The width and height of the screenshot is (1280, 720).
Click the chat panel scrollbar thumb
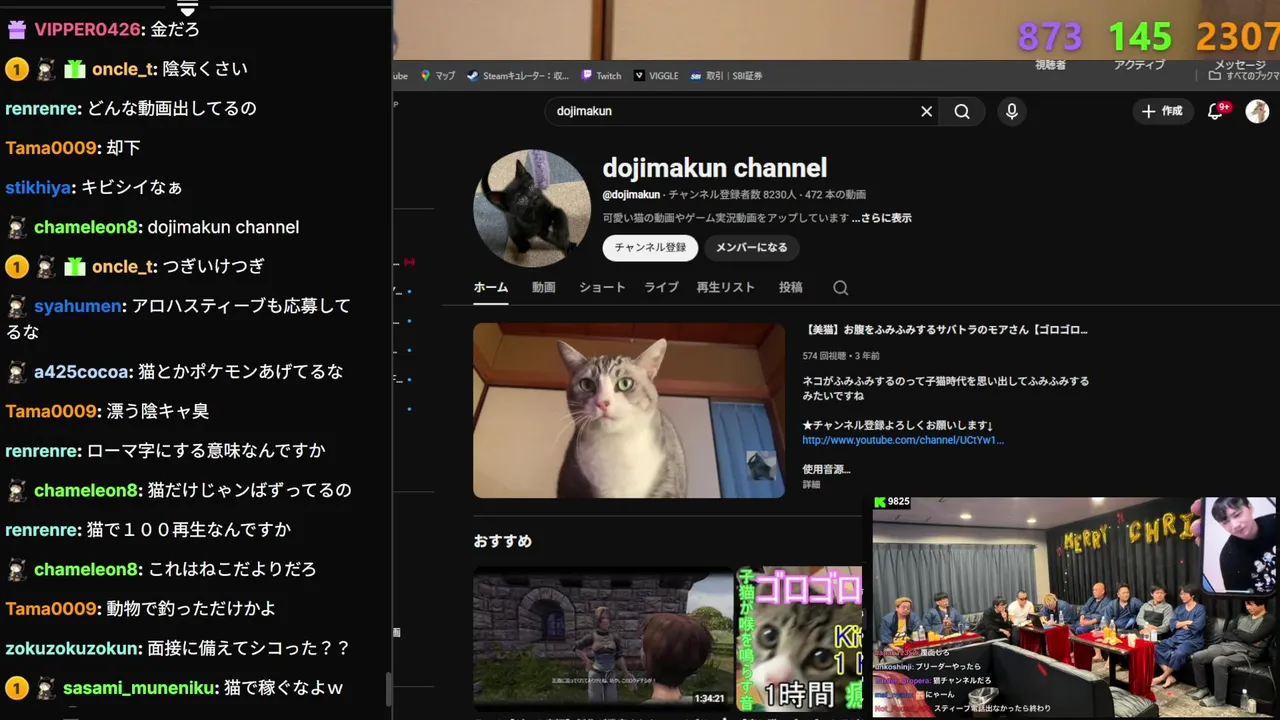[388, 691]
